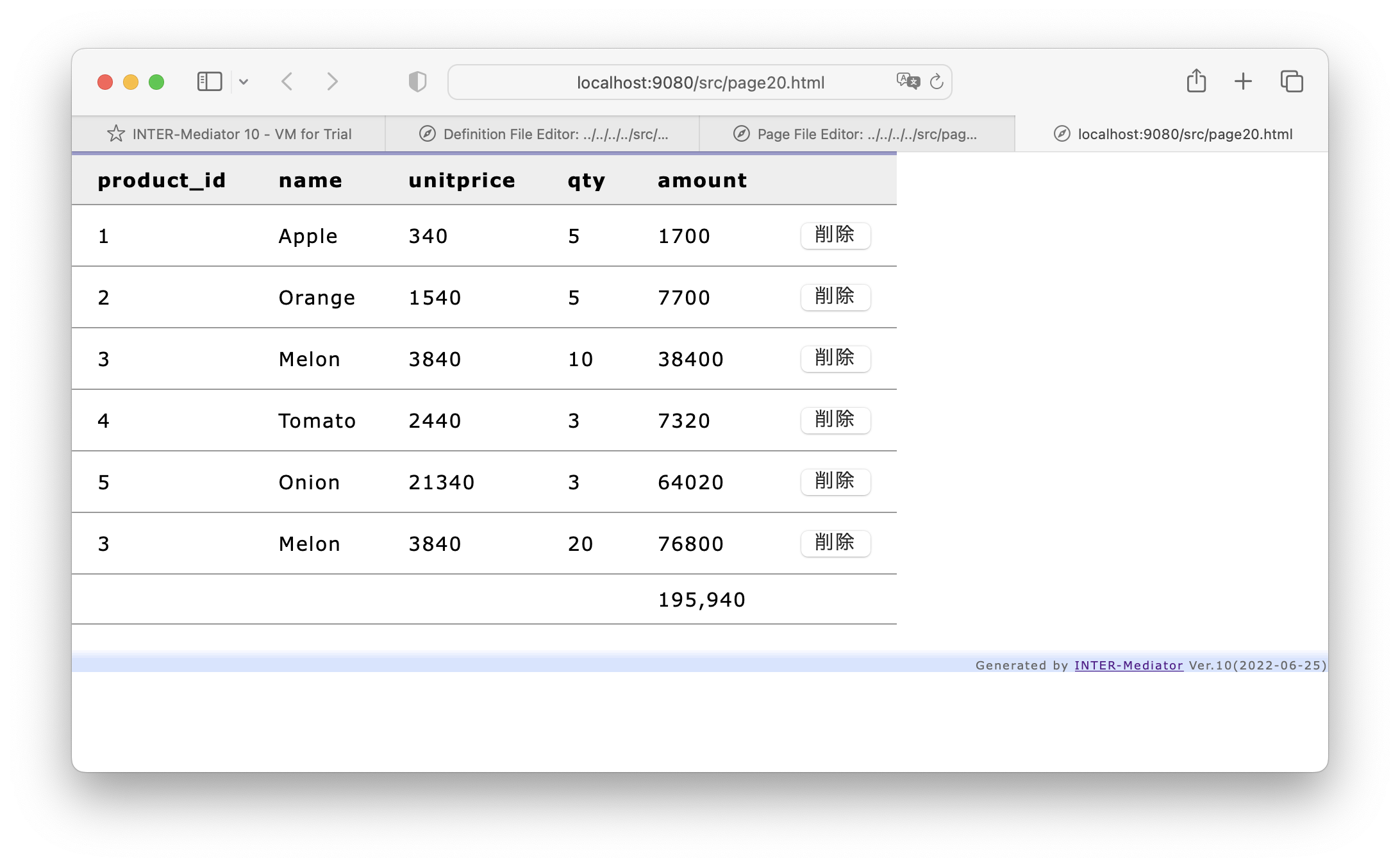The width and height of the screenshot is (1400, 867).
Task: Click compass icon on localhost page20 tab
Action: (x=1062, y=134)
